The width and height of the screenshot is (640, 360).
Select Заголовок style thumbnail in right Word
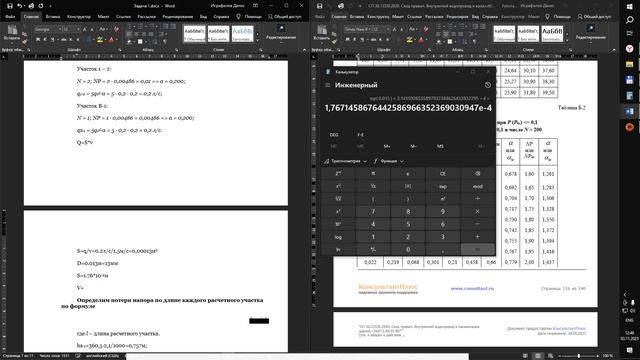click(x=552, y=34)
